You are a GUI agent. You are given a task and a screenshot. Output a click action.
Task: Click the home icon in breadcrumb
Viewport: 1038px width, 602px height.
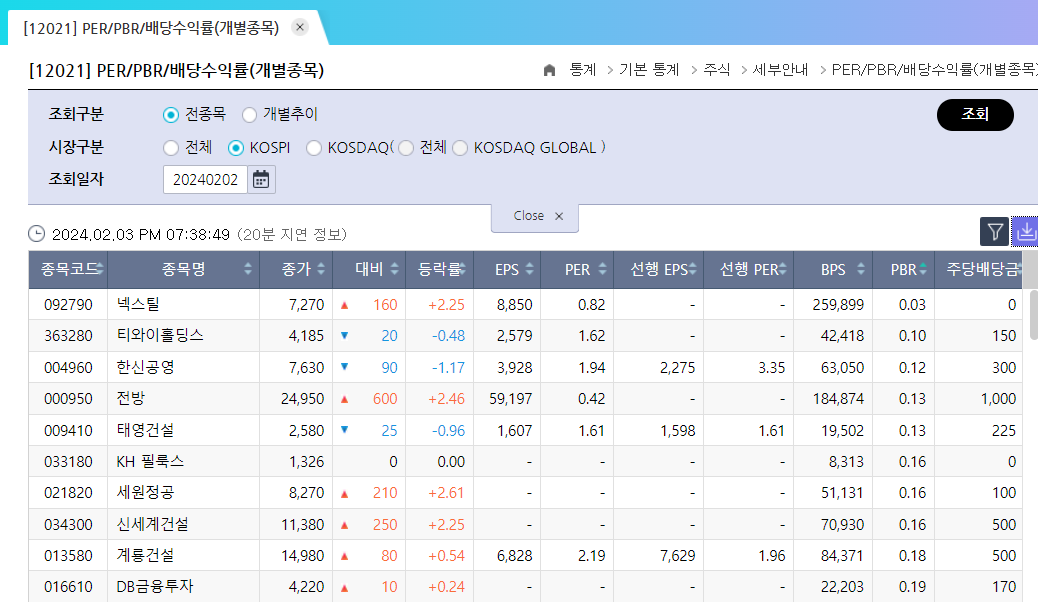549,70
